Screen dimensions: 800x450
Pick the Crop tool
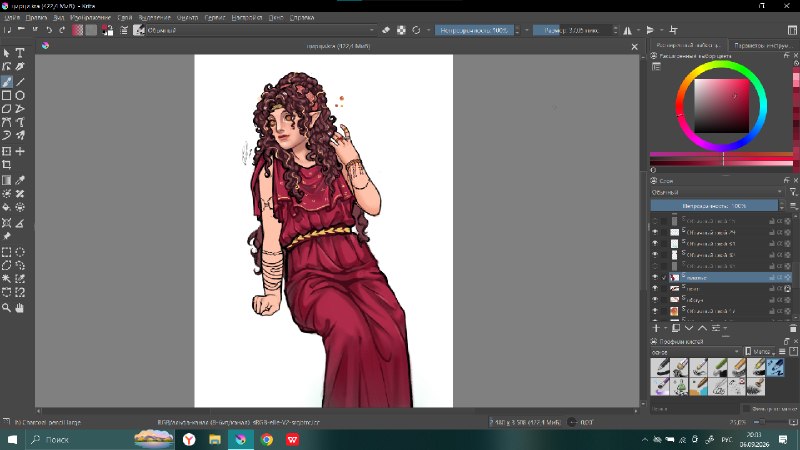pos(7,165)
